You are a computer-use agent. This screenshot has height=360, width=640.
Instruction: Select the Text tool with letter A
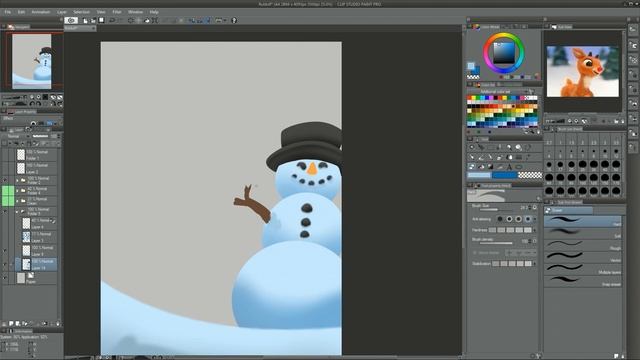(x=509, y=167)
